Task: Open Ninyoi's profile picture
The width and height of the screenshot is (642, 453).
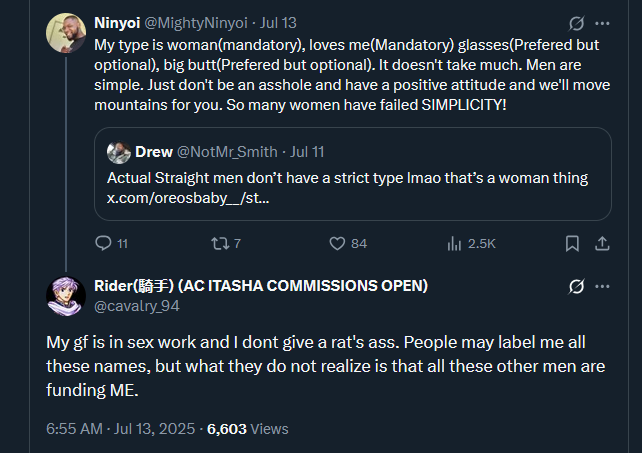Action: (66, 34)
